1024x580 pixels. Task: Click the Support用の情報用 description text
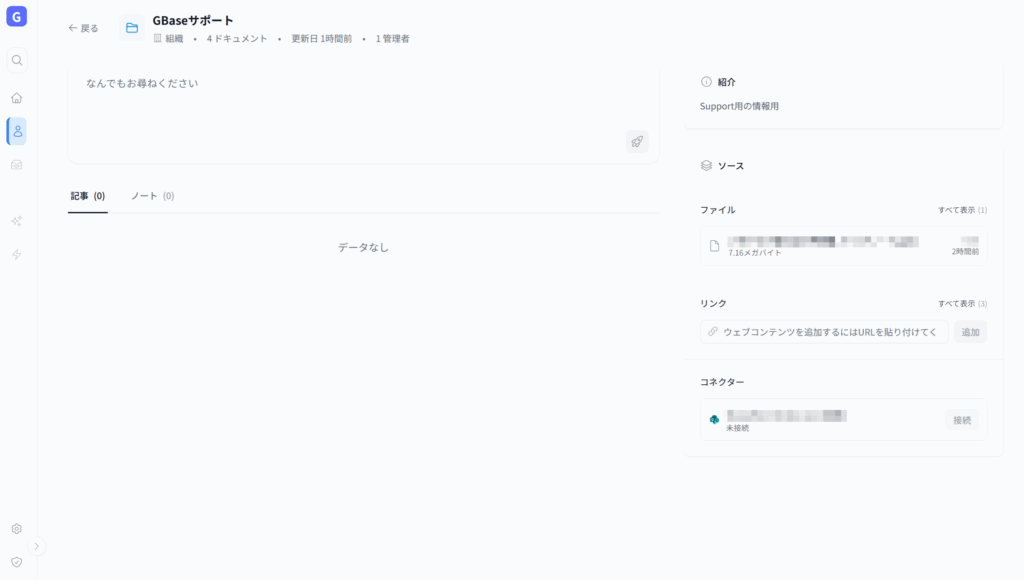(x=739, y=106)
